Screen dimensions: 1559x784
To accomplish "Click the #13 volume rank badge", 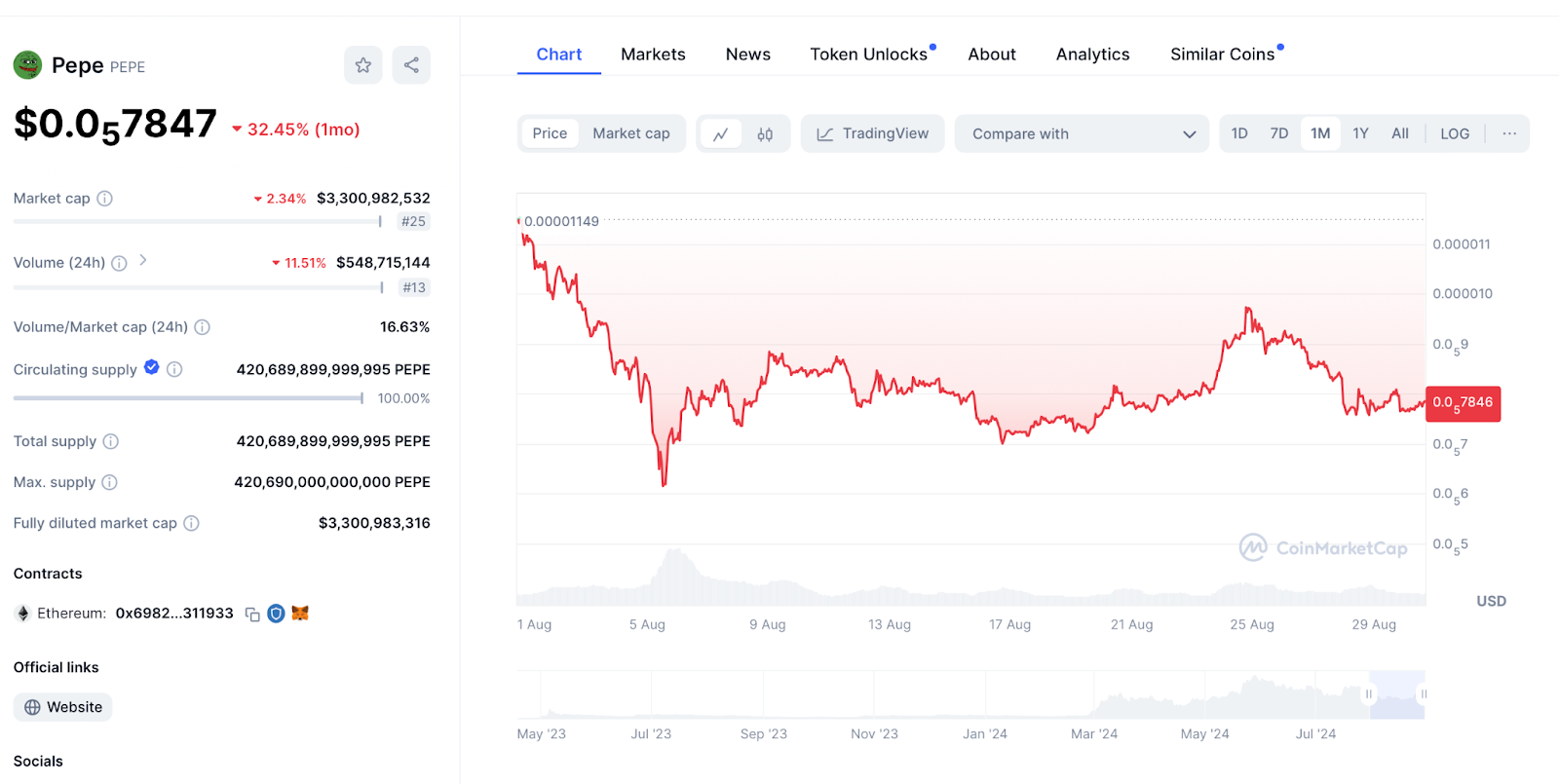I will pos(414,287).
